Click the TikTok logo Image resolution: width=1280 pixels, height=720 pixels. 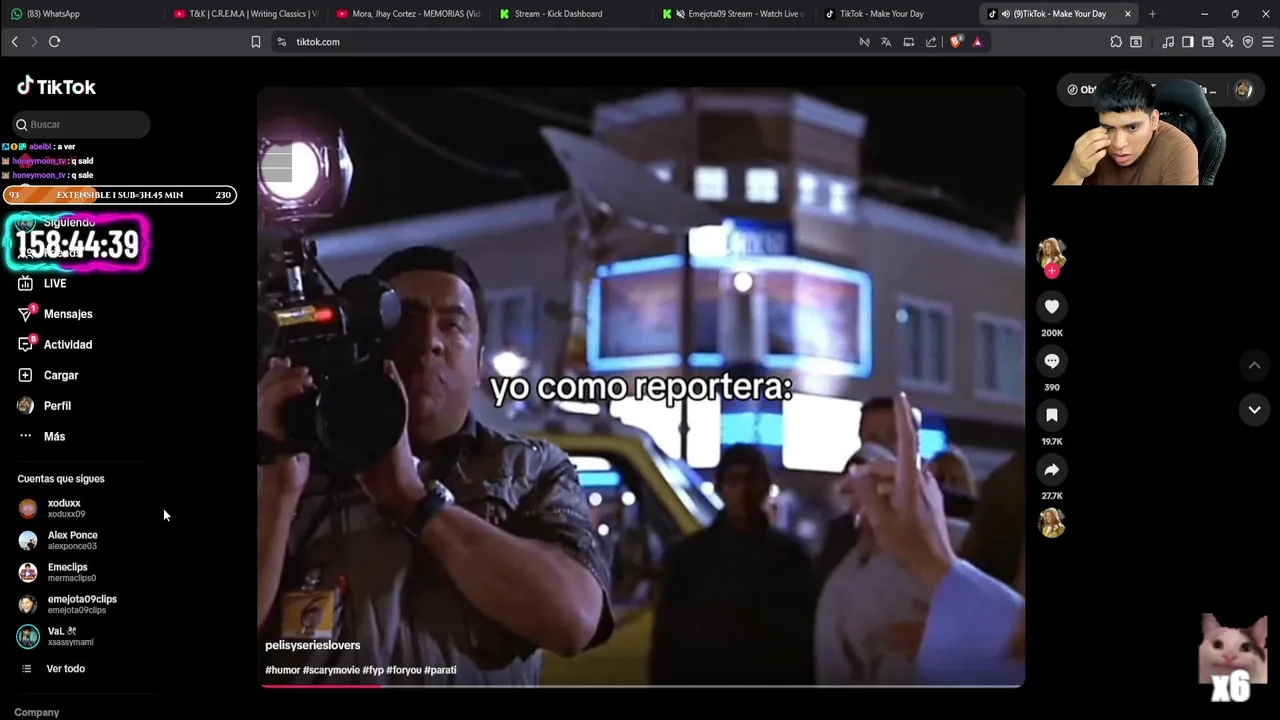[56, 87]
